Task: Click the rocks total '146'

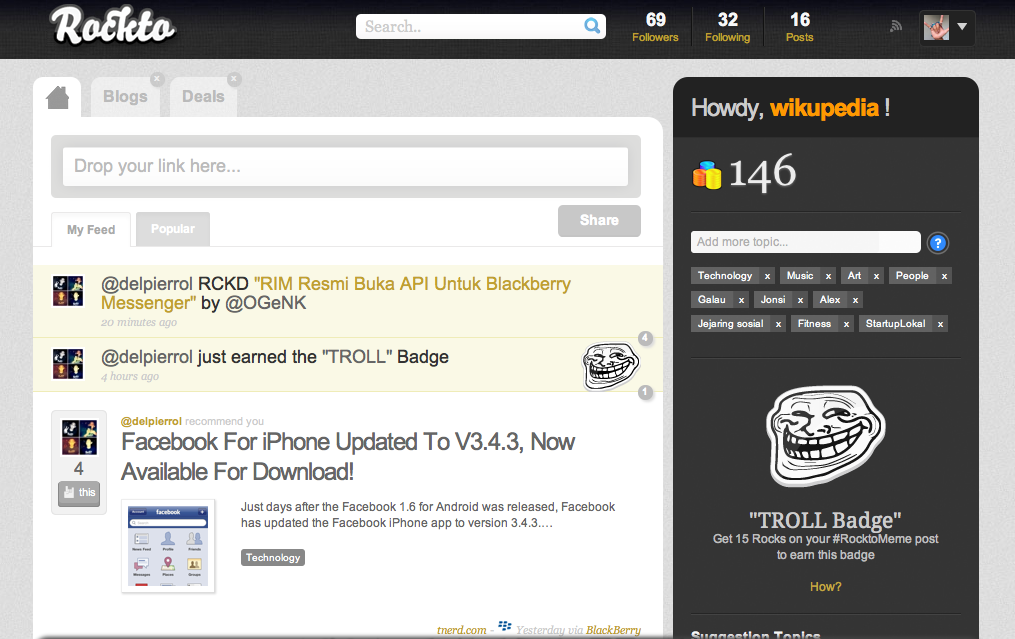Action: pyautogui.click(x=763, y=172)
